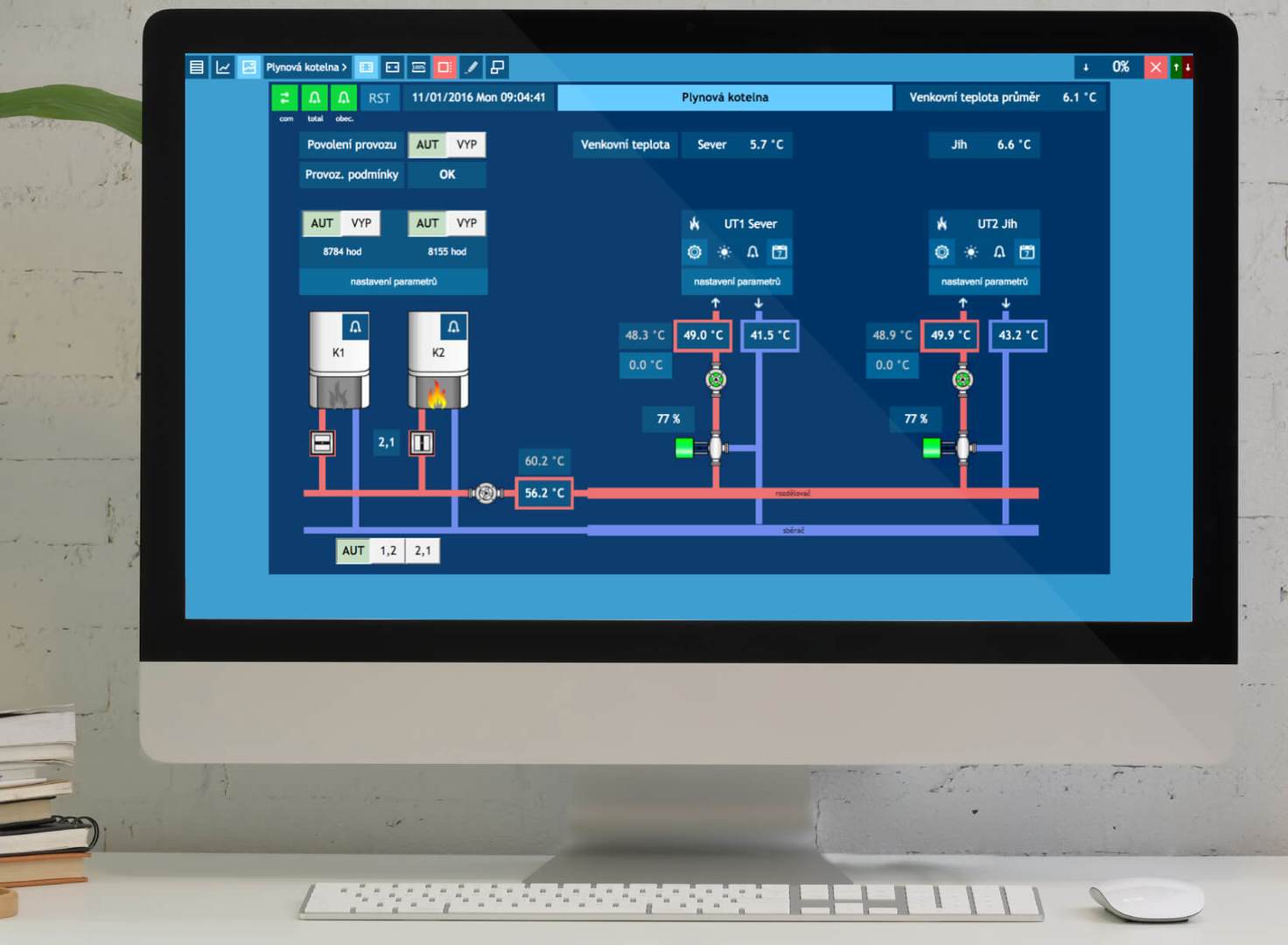
Task: Select the 1,2 boiler sequence option
Action: [x=388, y=550]
